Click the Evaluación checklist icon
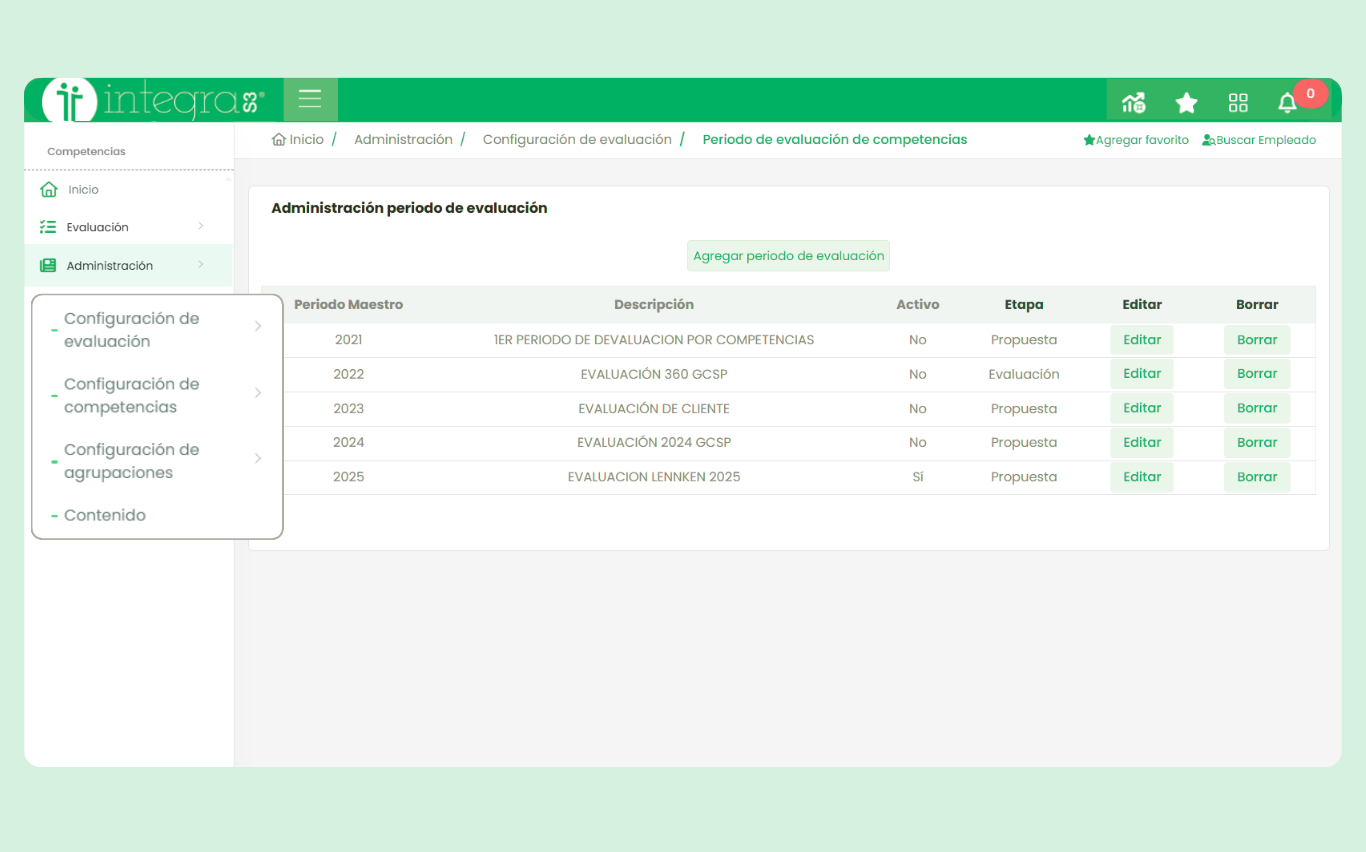 point(47,227)
